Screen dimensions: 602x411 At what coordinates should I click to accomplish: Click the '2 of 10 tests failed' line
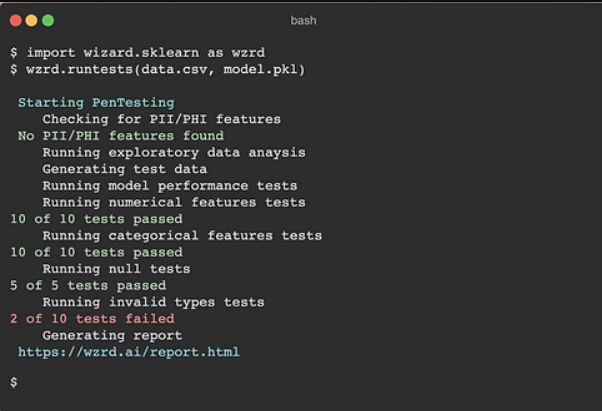pyautogui.click(x=92, y=319)
